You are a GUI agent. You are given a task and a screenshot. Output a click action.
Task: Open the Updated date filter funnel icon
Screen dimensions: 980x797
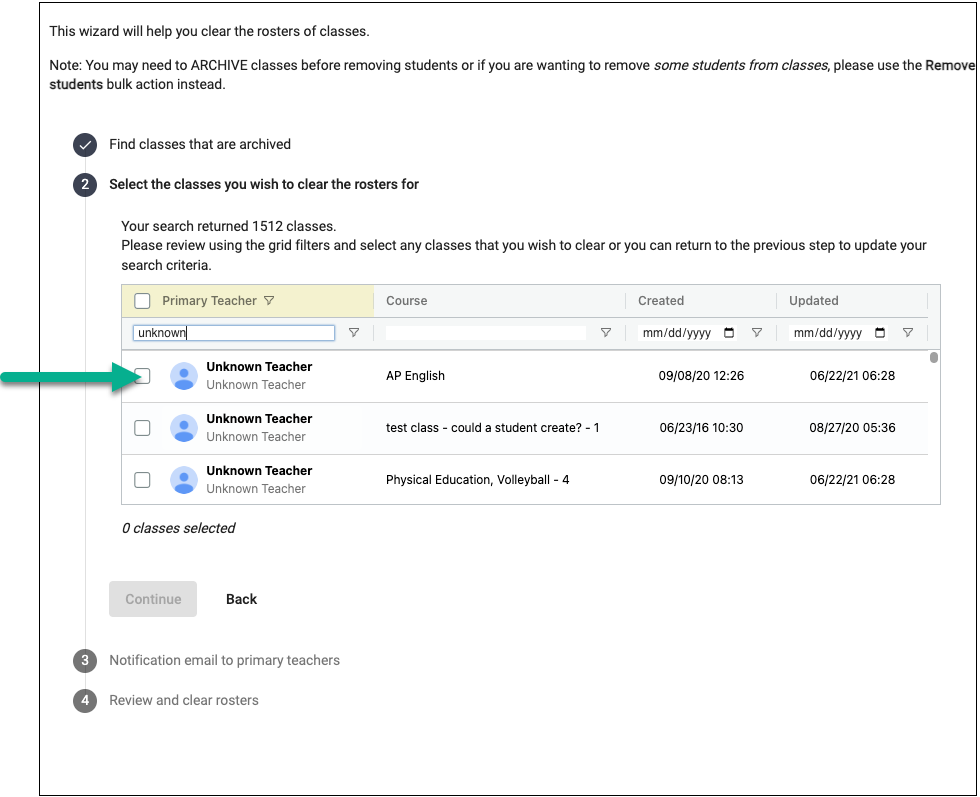click(908, 333)
